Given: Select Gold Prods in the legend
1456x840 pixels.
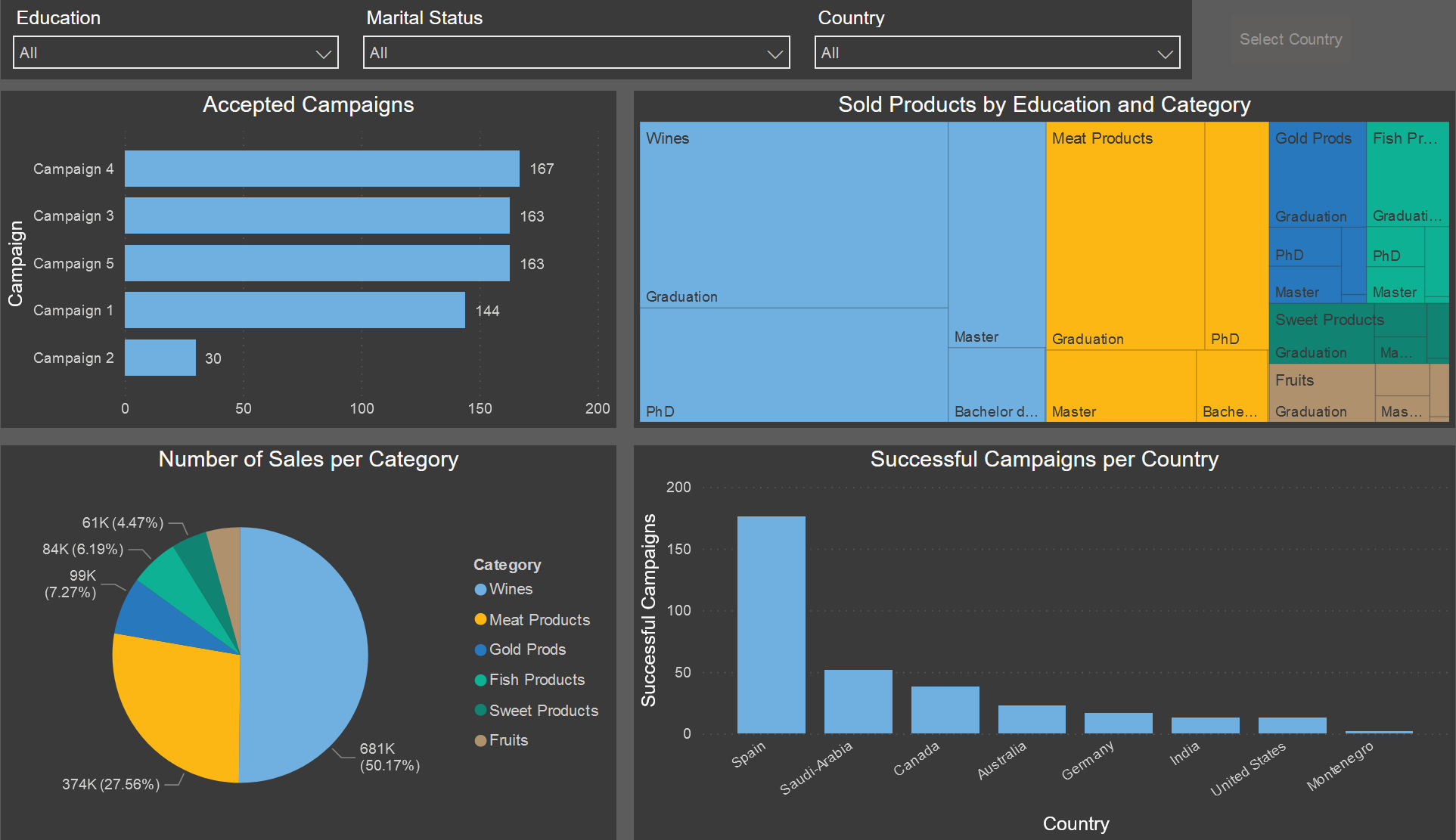Looking at the screenshot, I should click(x=527, y=649).
